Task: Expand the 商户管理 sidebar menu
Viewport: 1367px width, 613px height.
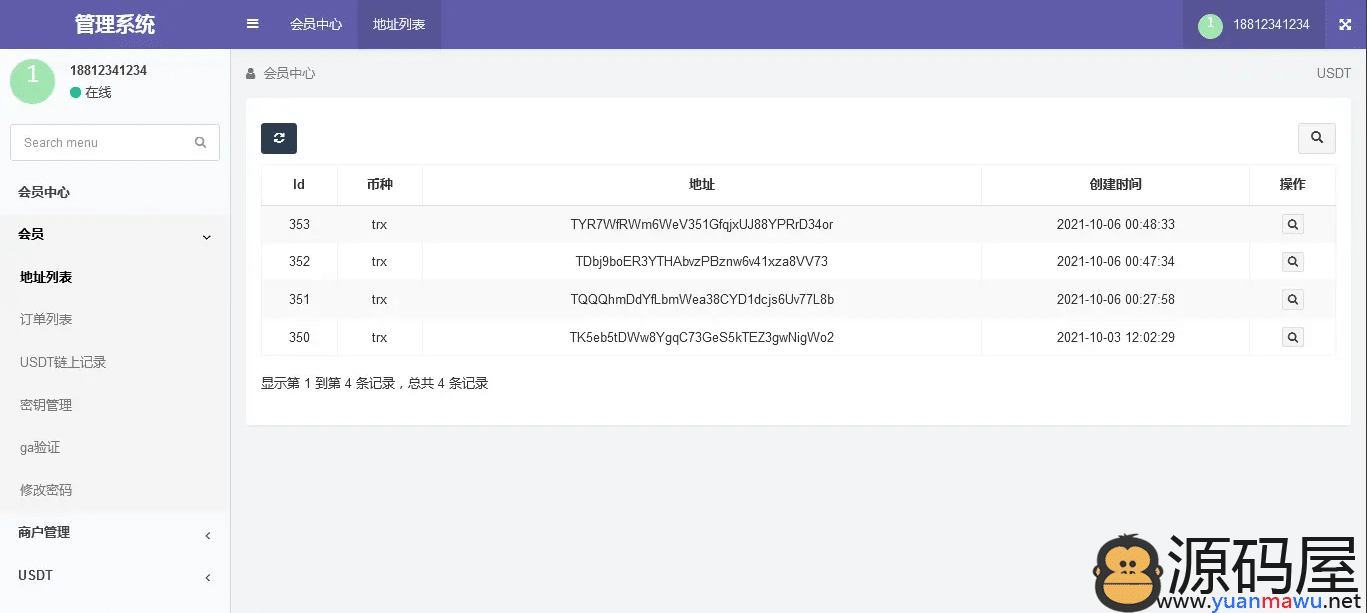Action: pyautogui.click(x=115, y=533)
